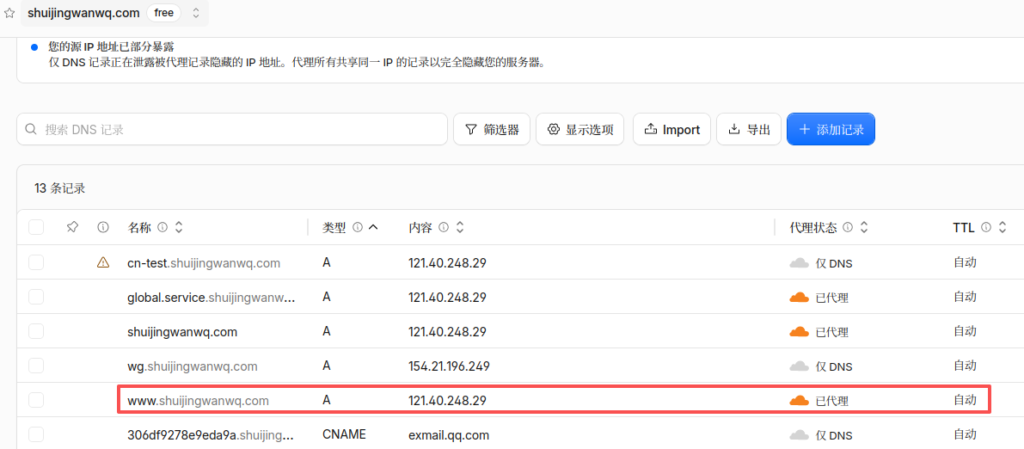Select the global.service record checkbox
1024x449 pixels.
click(x=36, y=297)
